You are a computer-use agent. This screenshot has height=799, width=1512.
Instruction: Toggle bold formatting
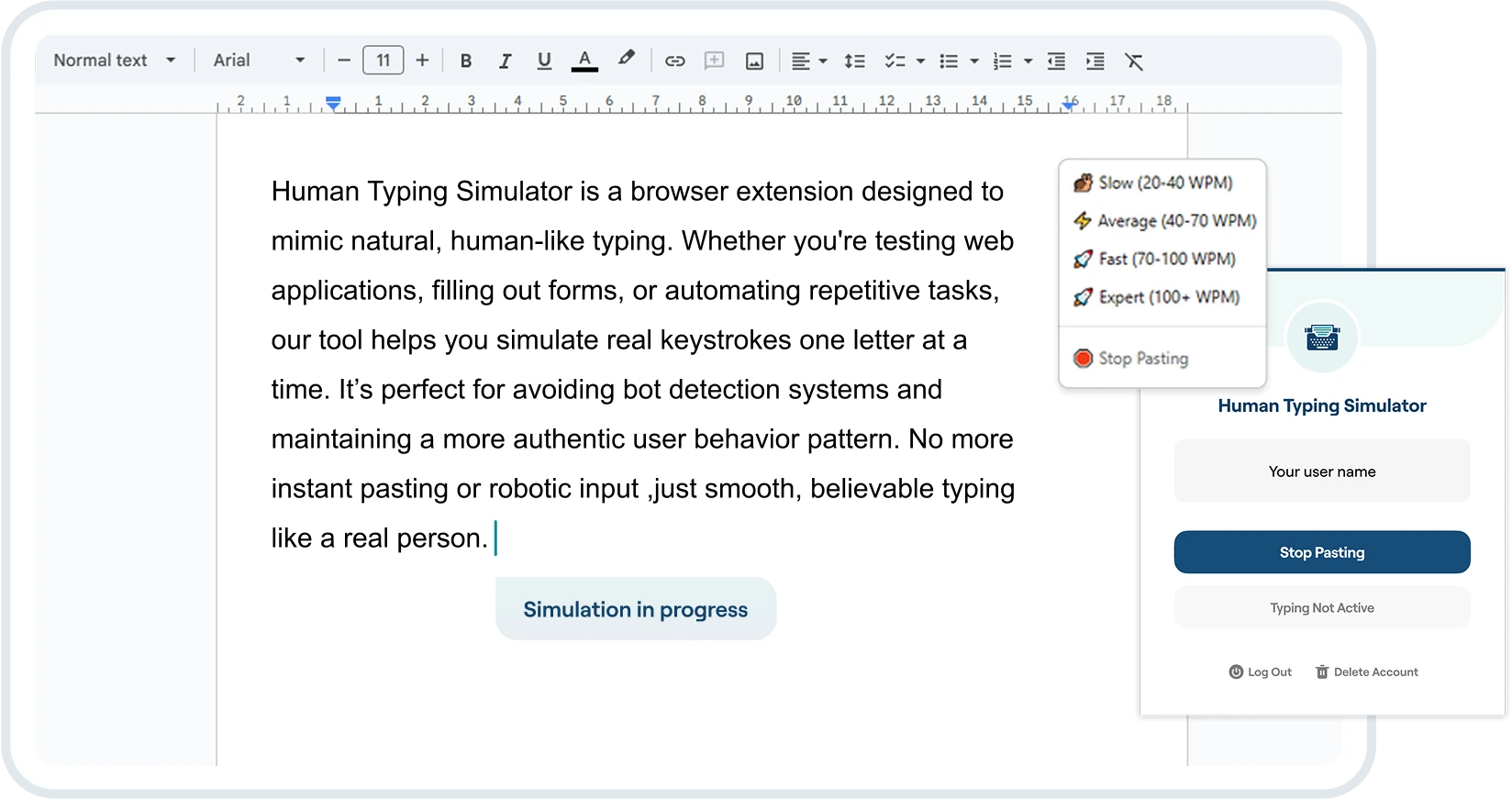[x=466, y=61]
